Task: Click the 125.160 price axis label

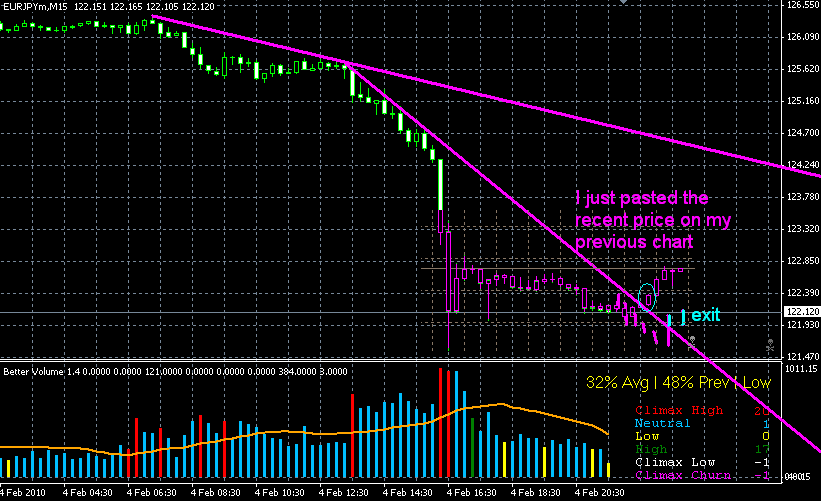Action: [802, 101]
